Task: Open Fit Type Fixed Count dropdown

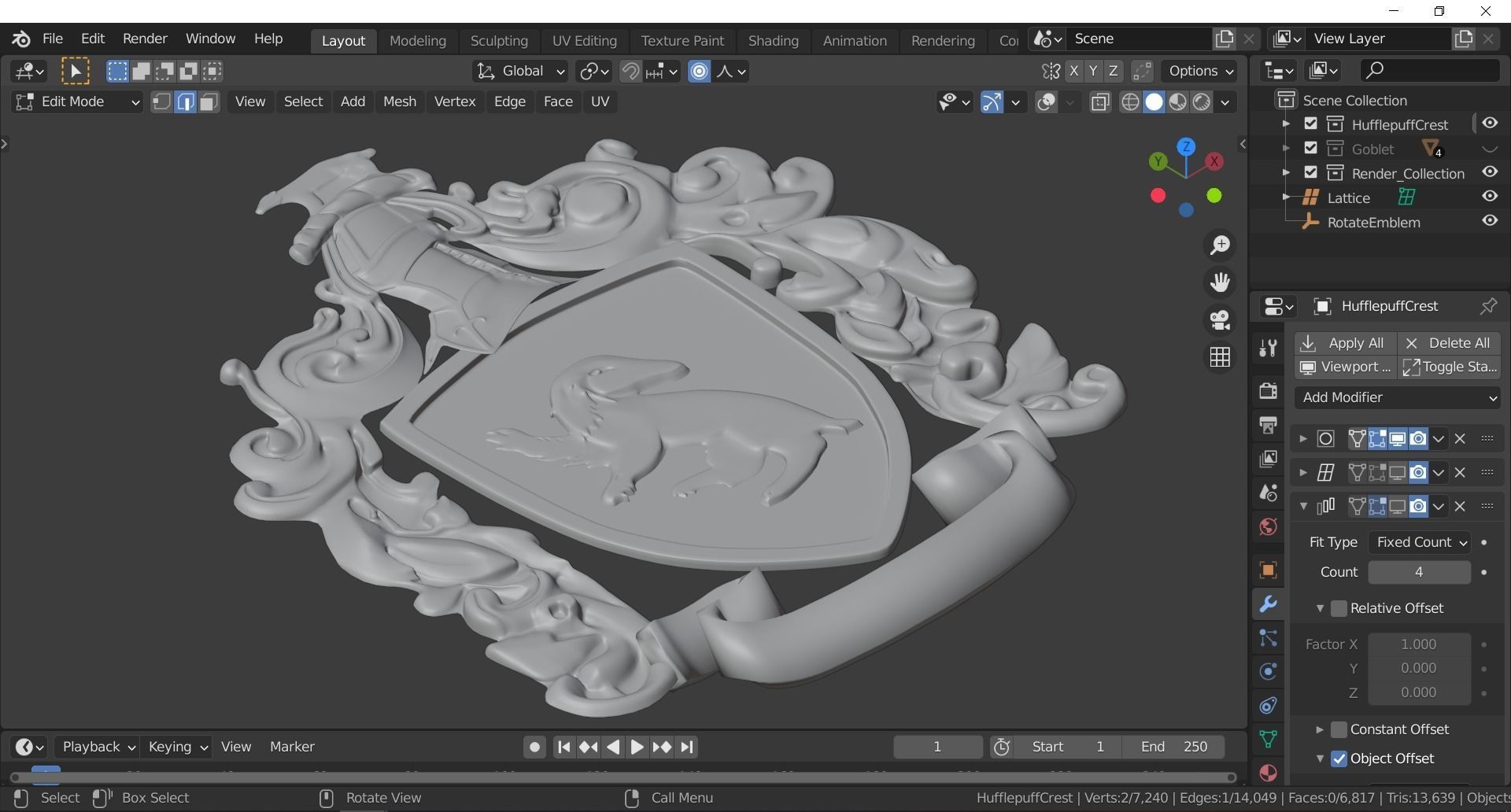Action: coord(1419,542)
